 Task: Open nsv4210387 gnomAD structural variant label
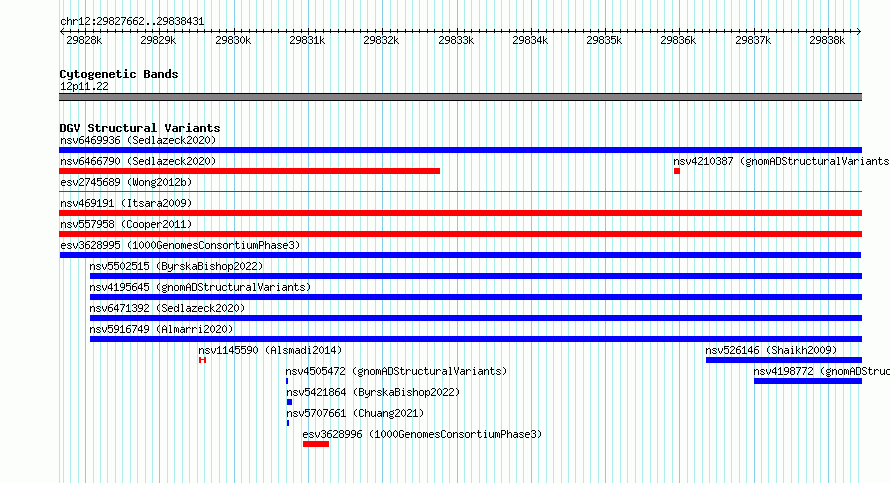[781, 161]
